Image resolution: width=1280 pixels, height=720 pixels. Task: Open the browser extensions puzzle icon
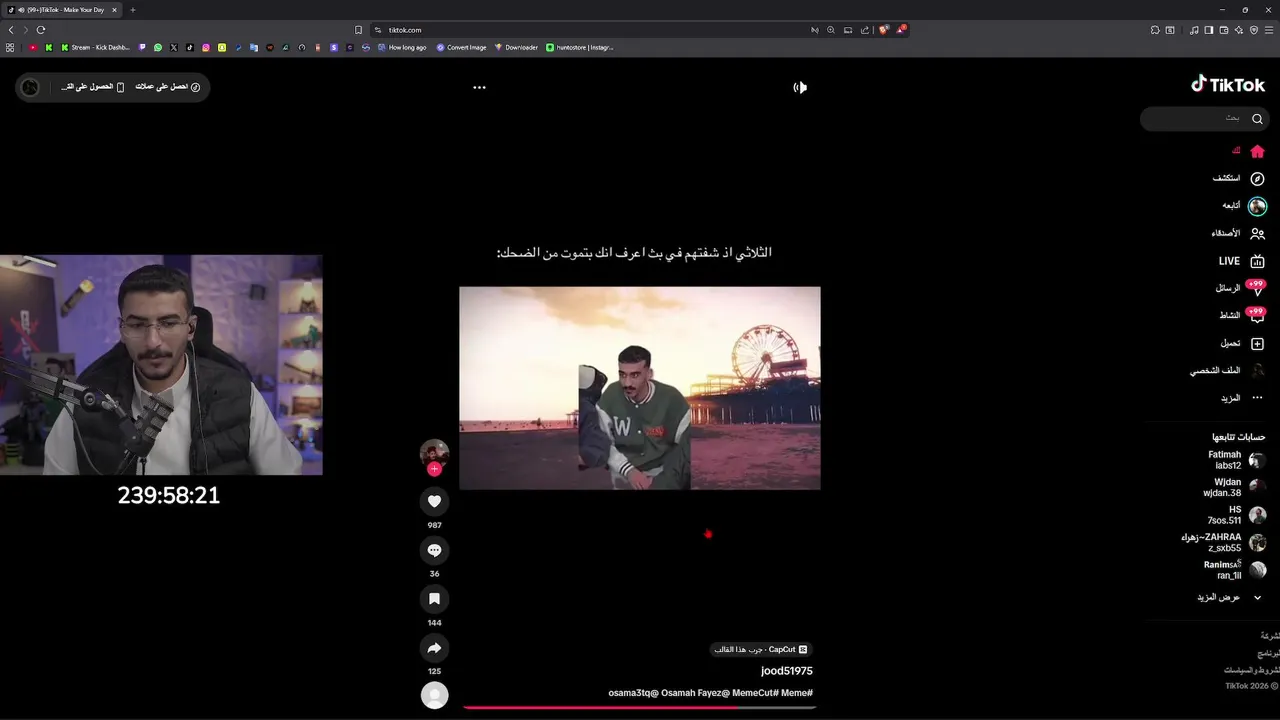tap(1155, 30)
